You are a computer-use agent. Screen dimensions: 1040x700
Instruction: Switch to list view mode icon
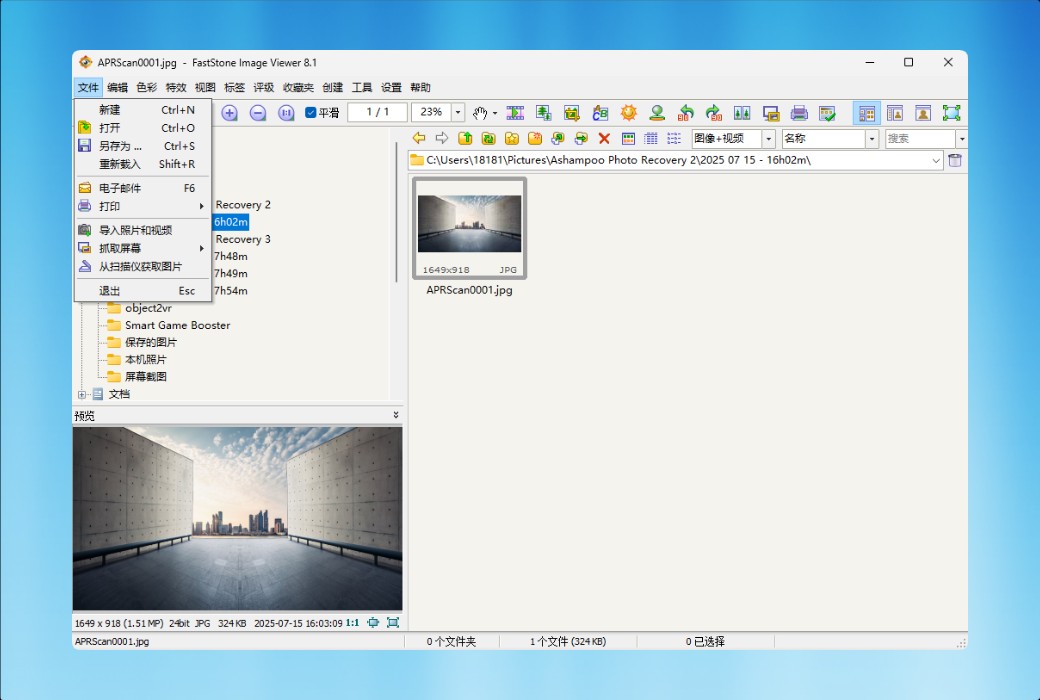[x=674, y=138]
